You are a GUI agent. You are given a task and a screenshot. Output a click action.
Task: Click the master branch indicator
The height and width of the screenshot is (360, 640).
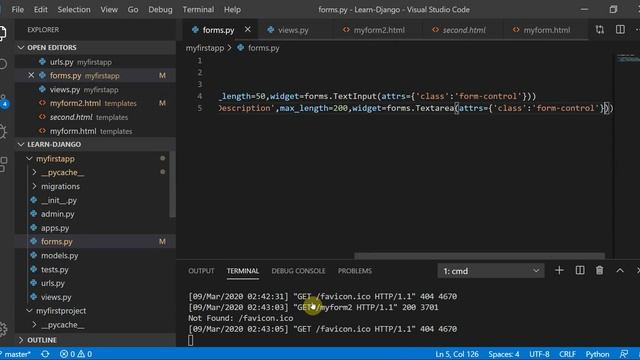click(16, 354)
